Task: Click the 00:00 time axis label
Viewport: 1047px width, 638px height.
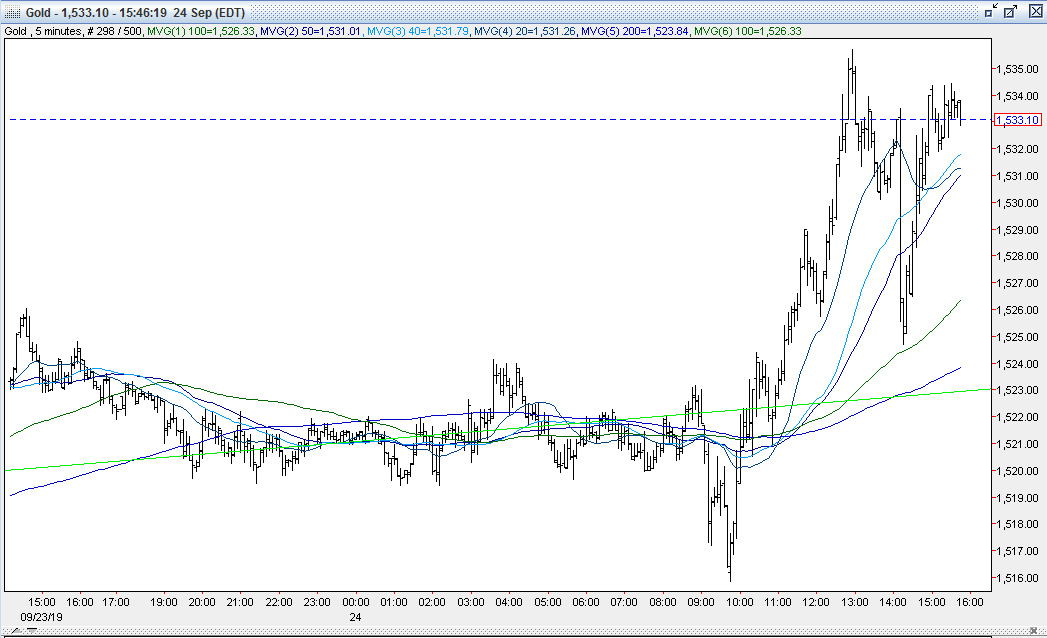Action: point(355,602)
